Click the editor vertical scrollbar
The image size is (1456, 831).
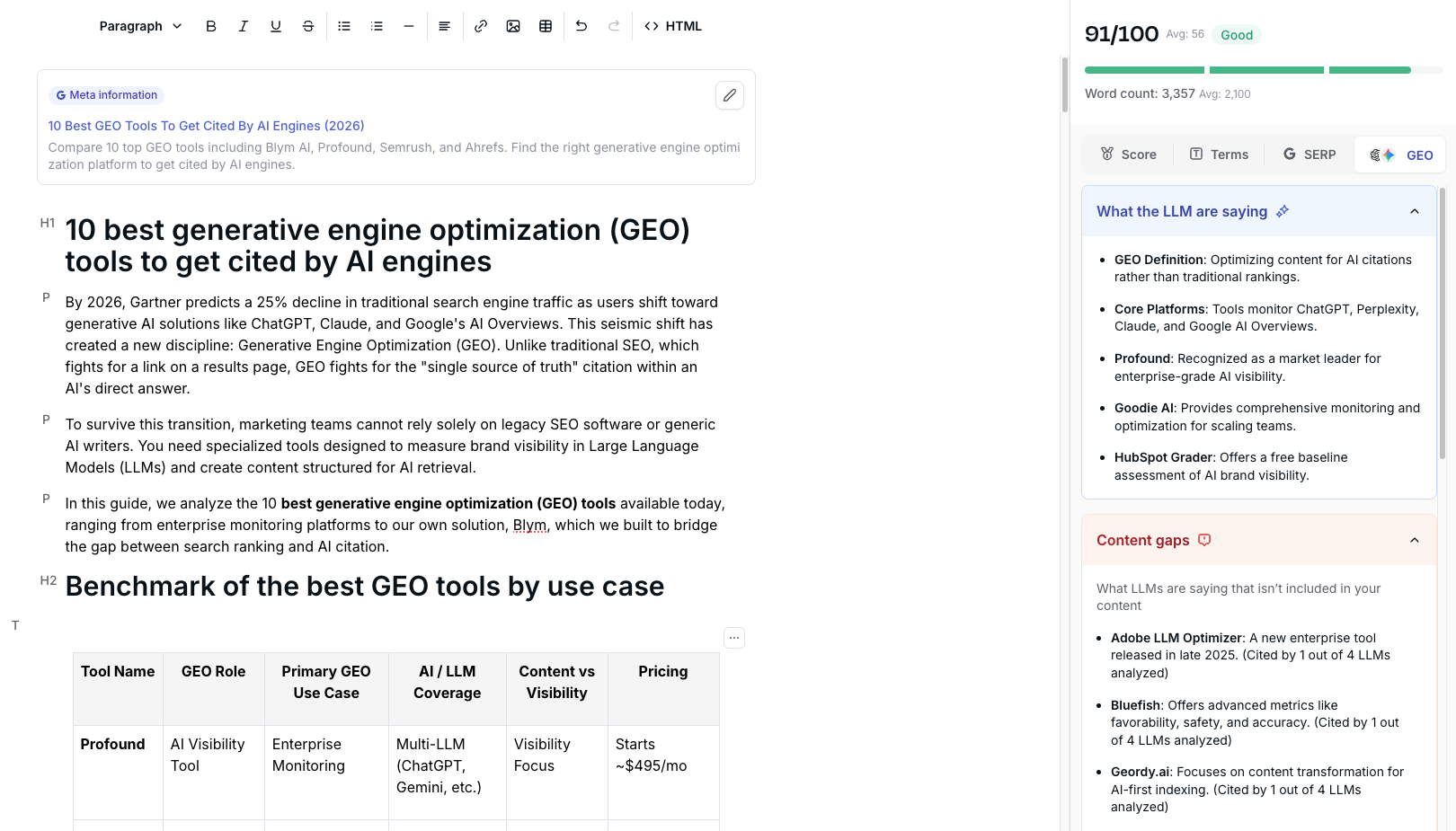click(1064, 84)
